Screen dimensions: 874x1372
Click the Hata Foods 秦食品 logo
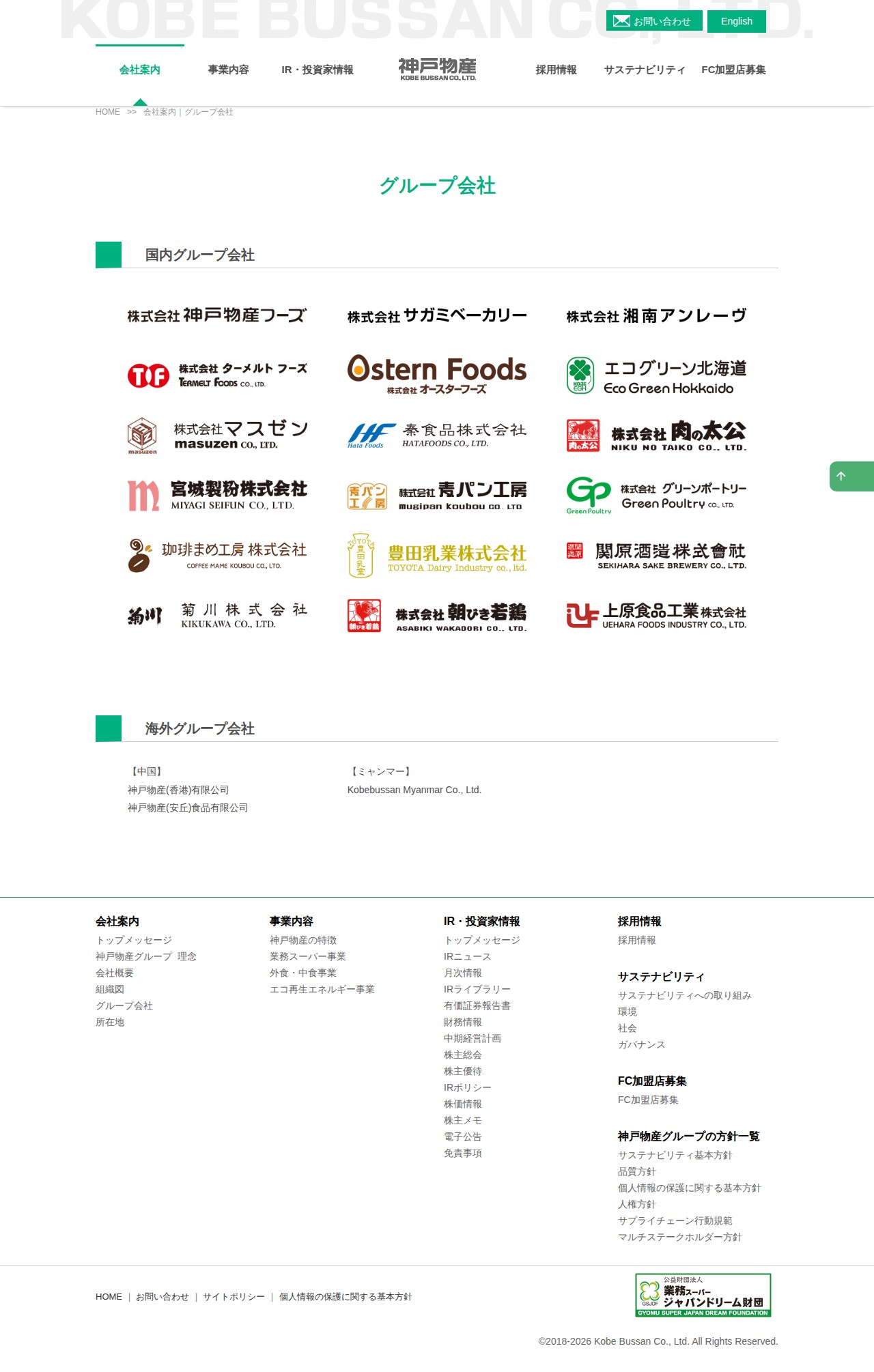[437, 435]
